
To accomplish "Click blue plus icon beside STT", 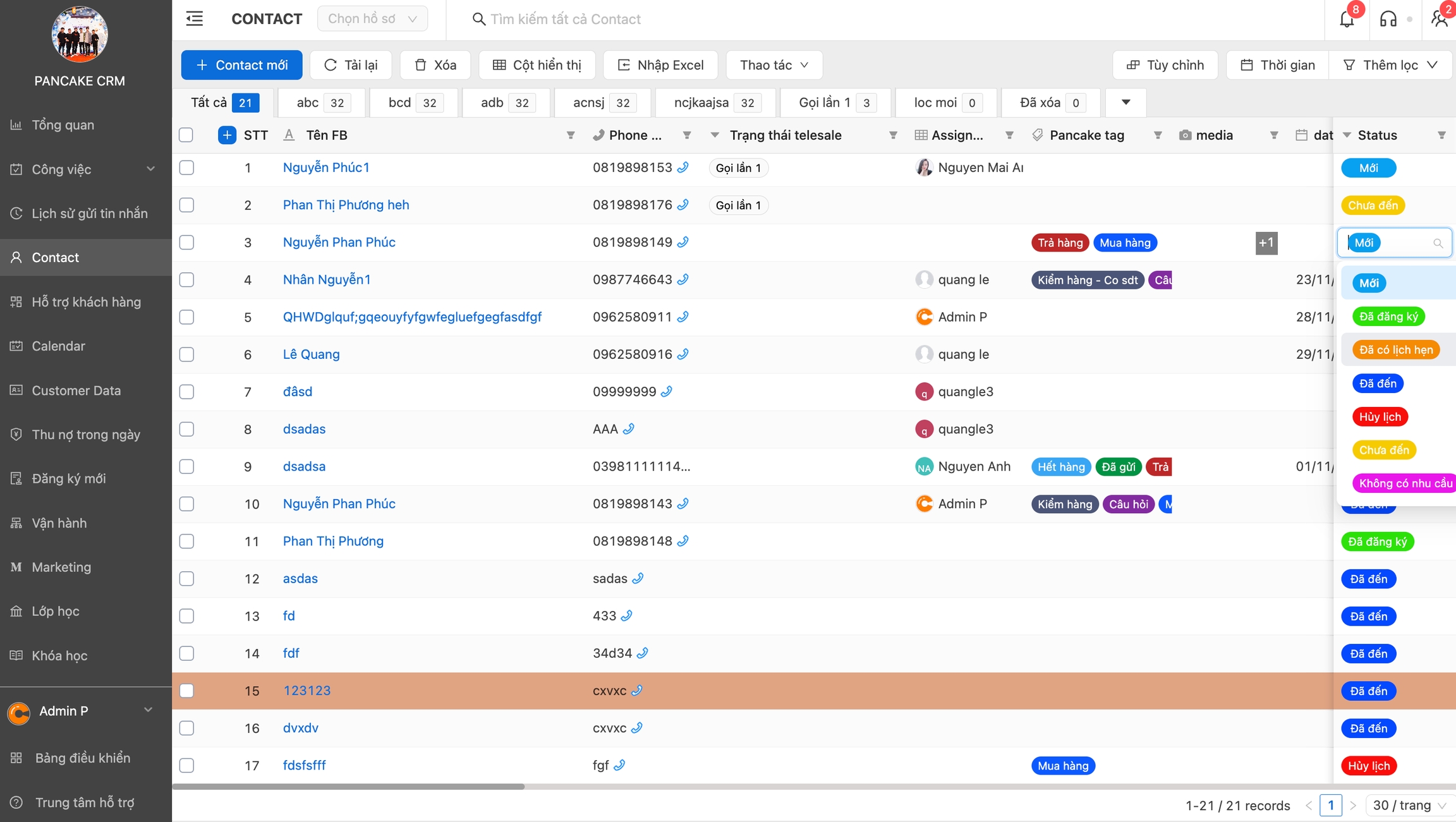I will [227, 135].
